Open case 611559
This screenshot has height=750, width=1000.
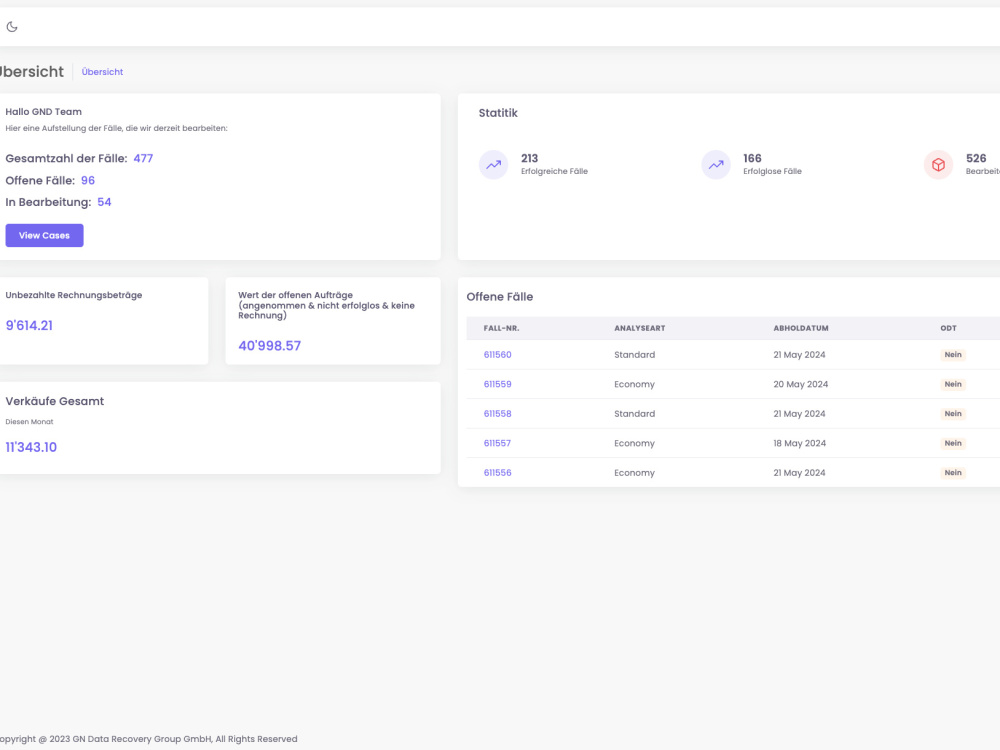497,384
